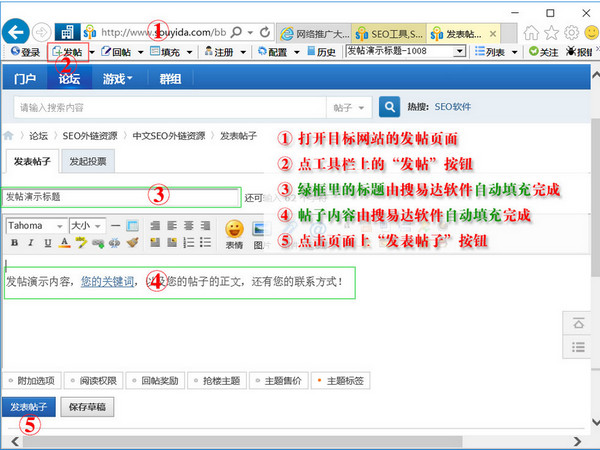Click the bulleted list icon

(x=205, y=243)
